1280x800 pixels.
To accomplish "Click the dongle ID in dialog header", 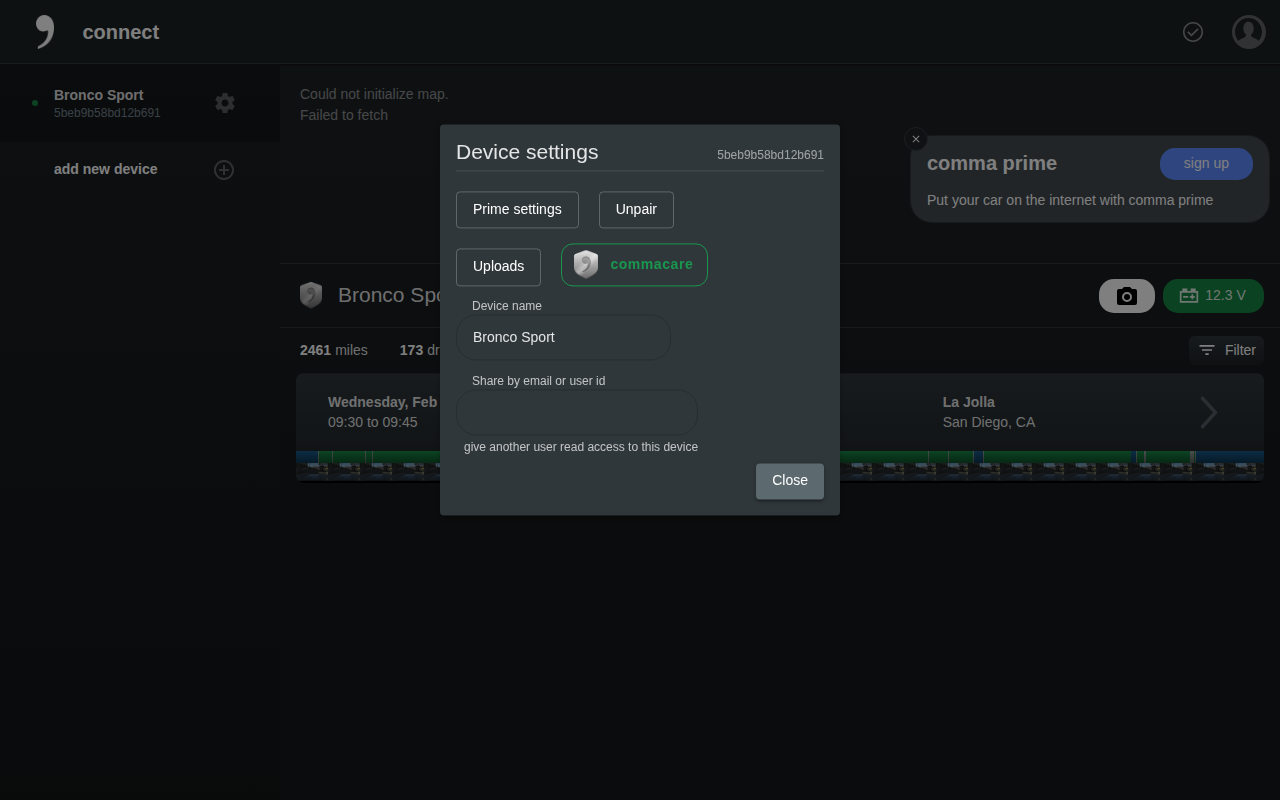I will tap(770, 155).
